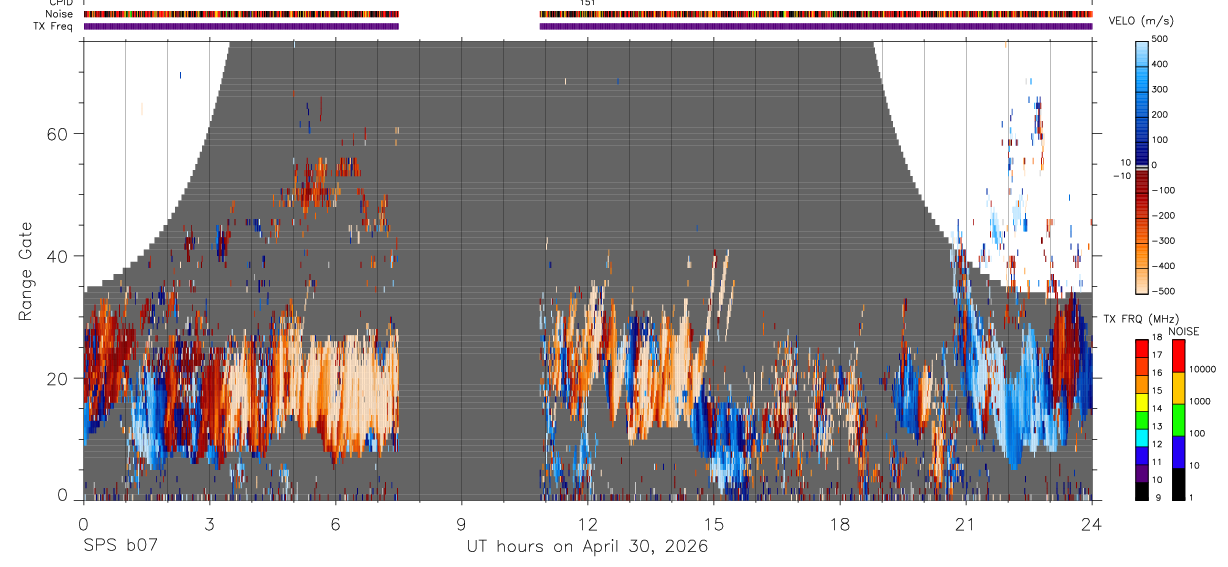
Task: Click the Noise row label at top left
Action: pos(58,14)
